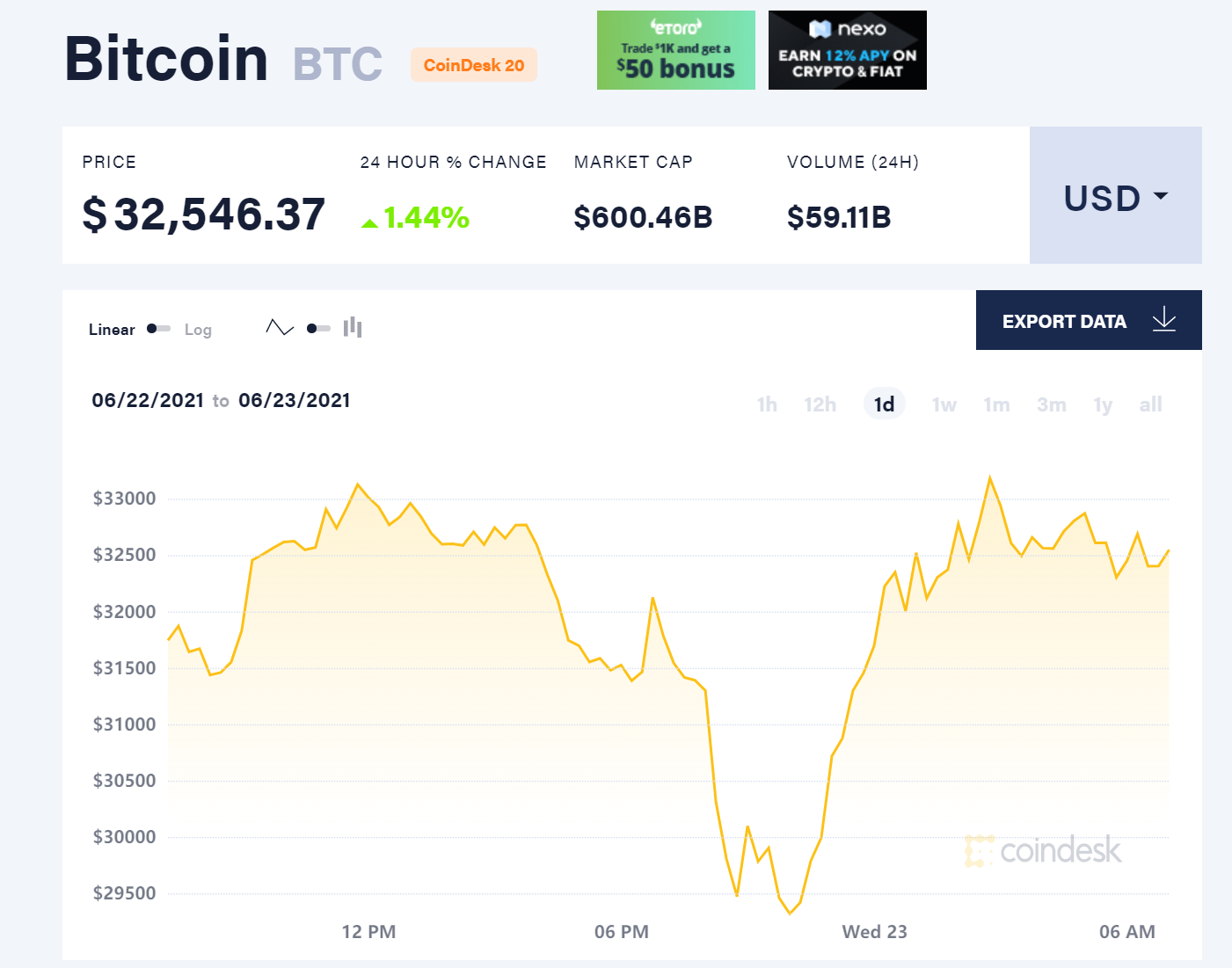Click the line chart icon

coord(280,328)
